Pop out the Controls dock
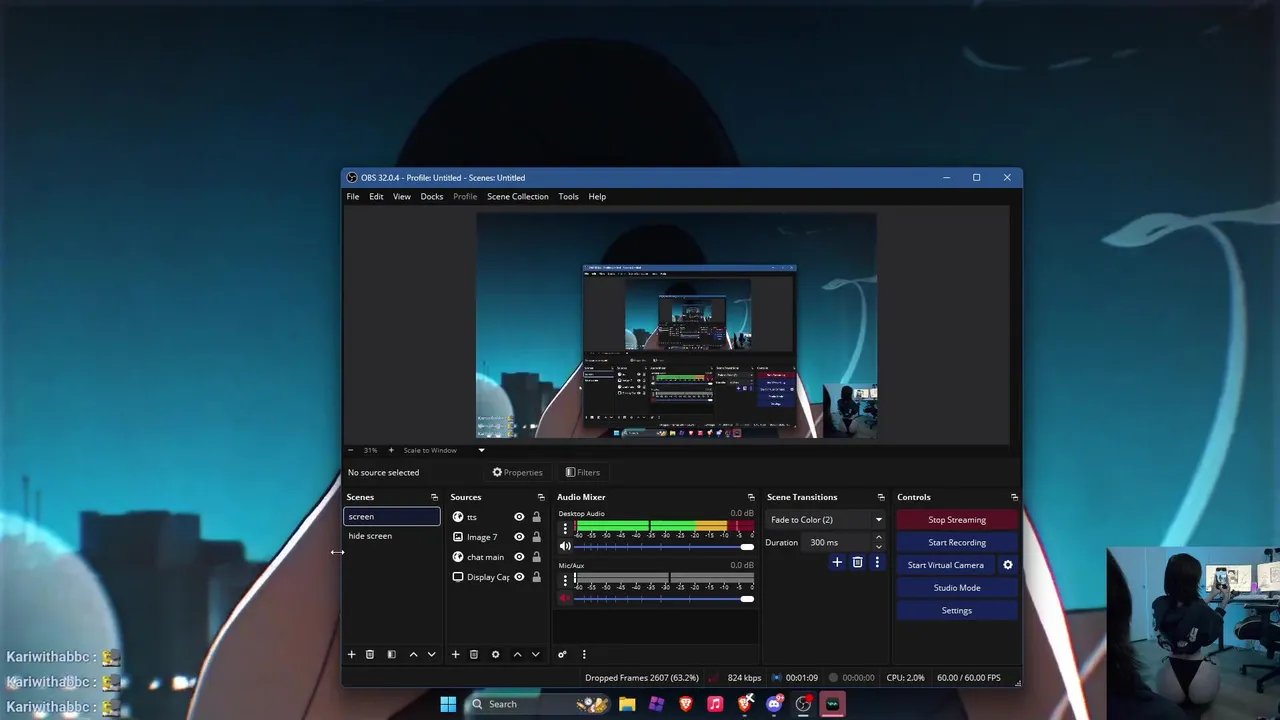Screen dimensions: 1280x720 click(1014, 497)
